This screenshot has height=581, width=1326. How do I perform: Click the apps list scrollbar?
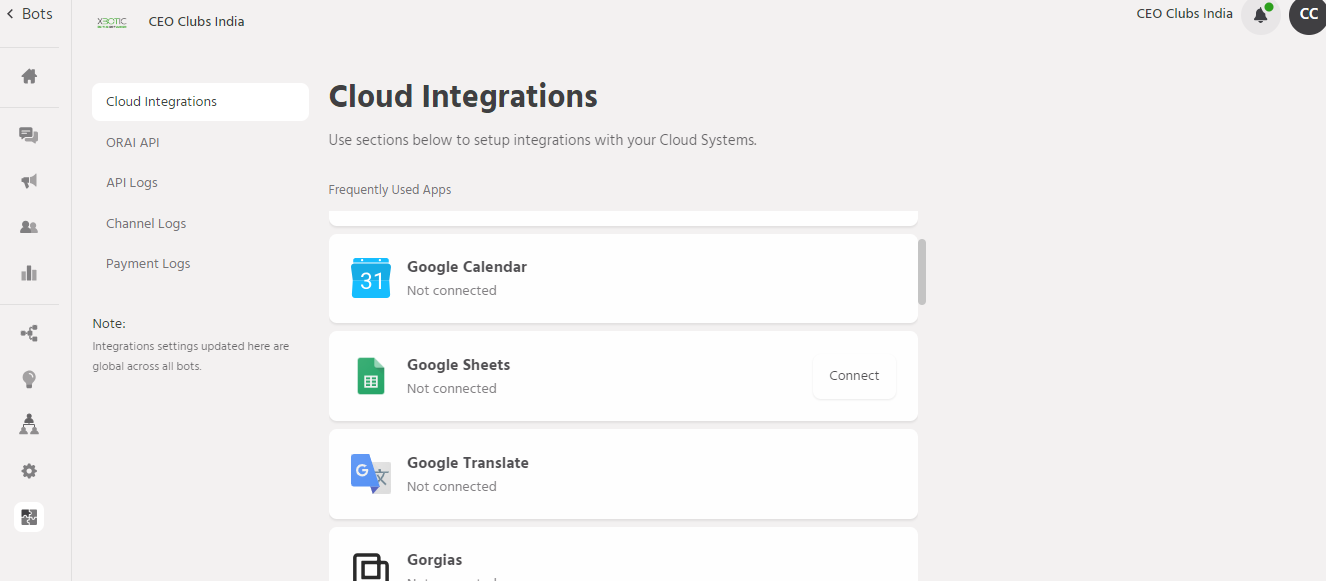[x=922, y=271]
